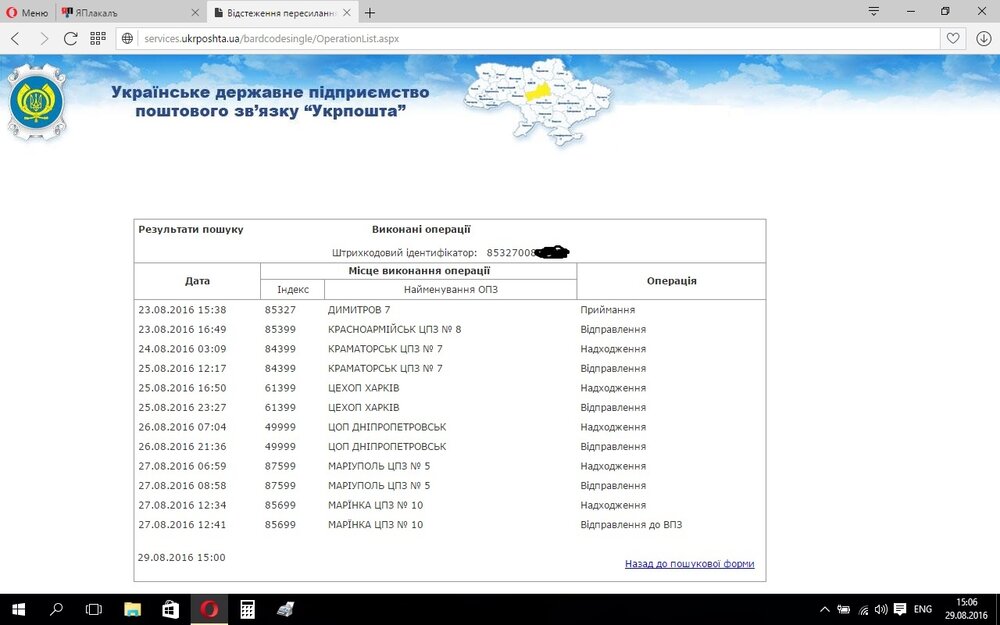1000x625 pixels.
Task: Open the Windows Start menu
Action: click(18, 610)
